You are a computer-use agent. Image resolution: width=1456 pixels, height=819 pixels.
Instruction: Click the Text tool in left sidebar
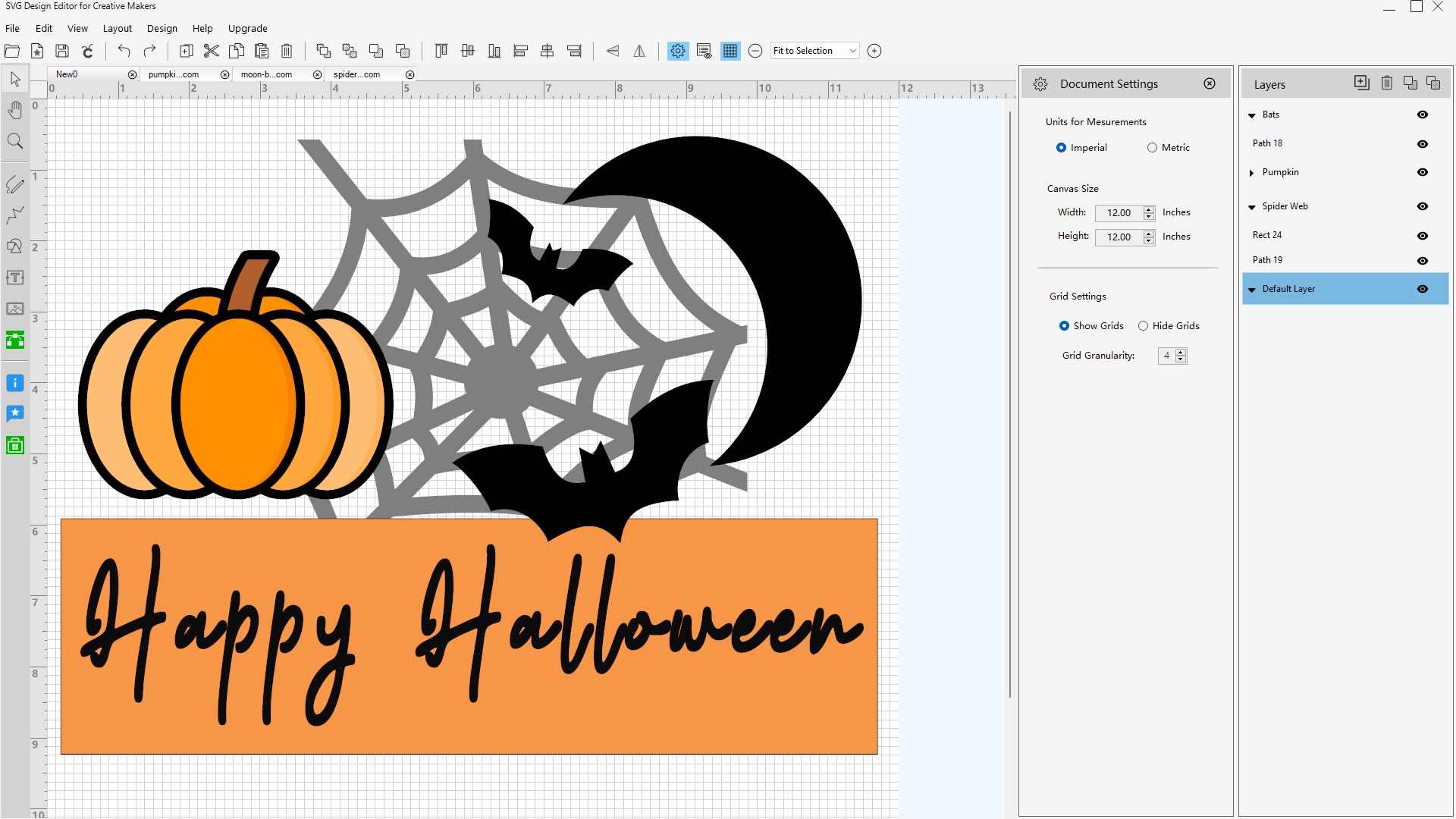click(x=14, y=278)
